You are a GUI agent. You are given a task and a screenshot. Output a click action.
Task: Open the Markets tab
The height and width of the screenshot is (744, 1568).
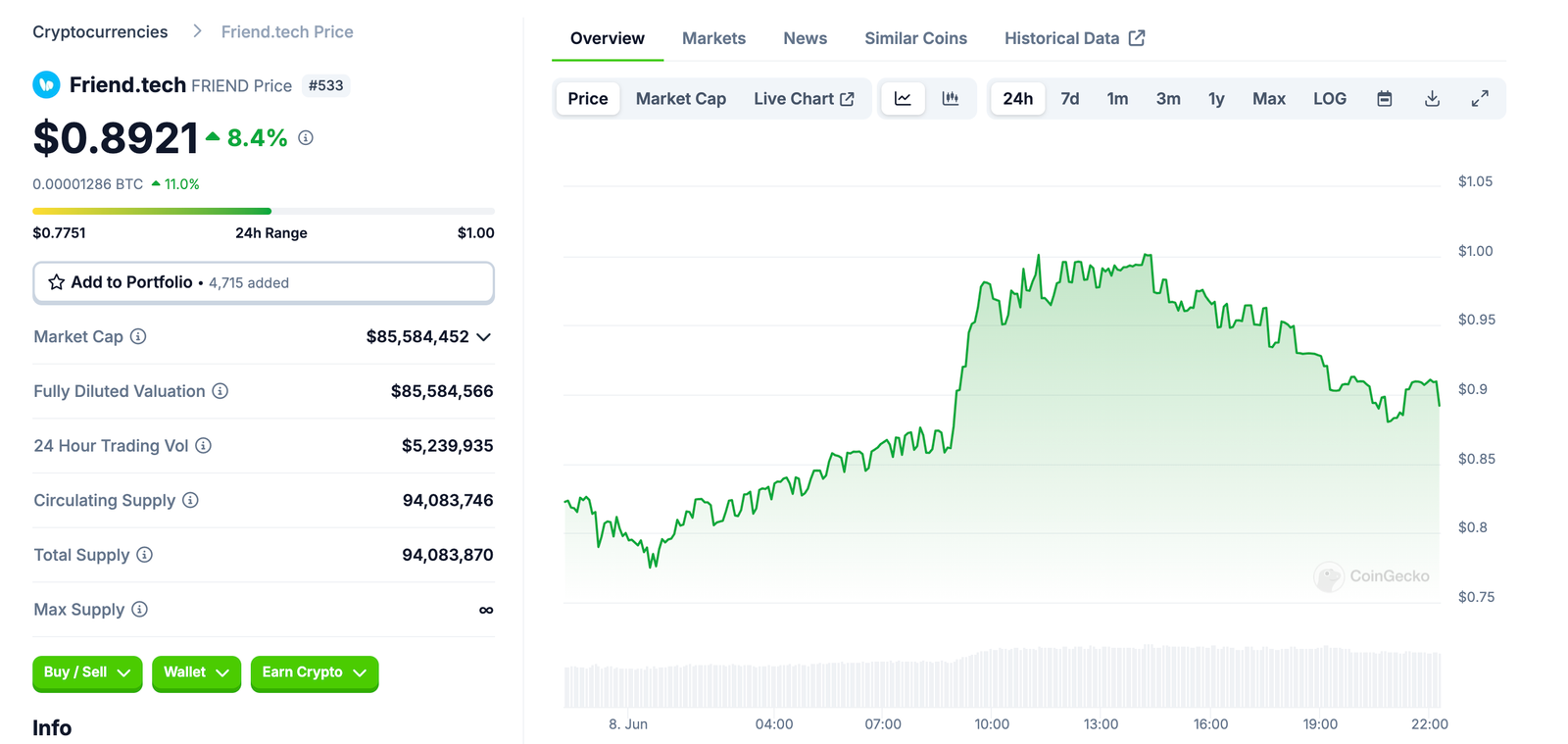pos(713,38)
